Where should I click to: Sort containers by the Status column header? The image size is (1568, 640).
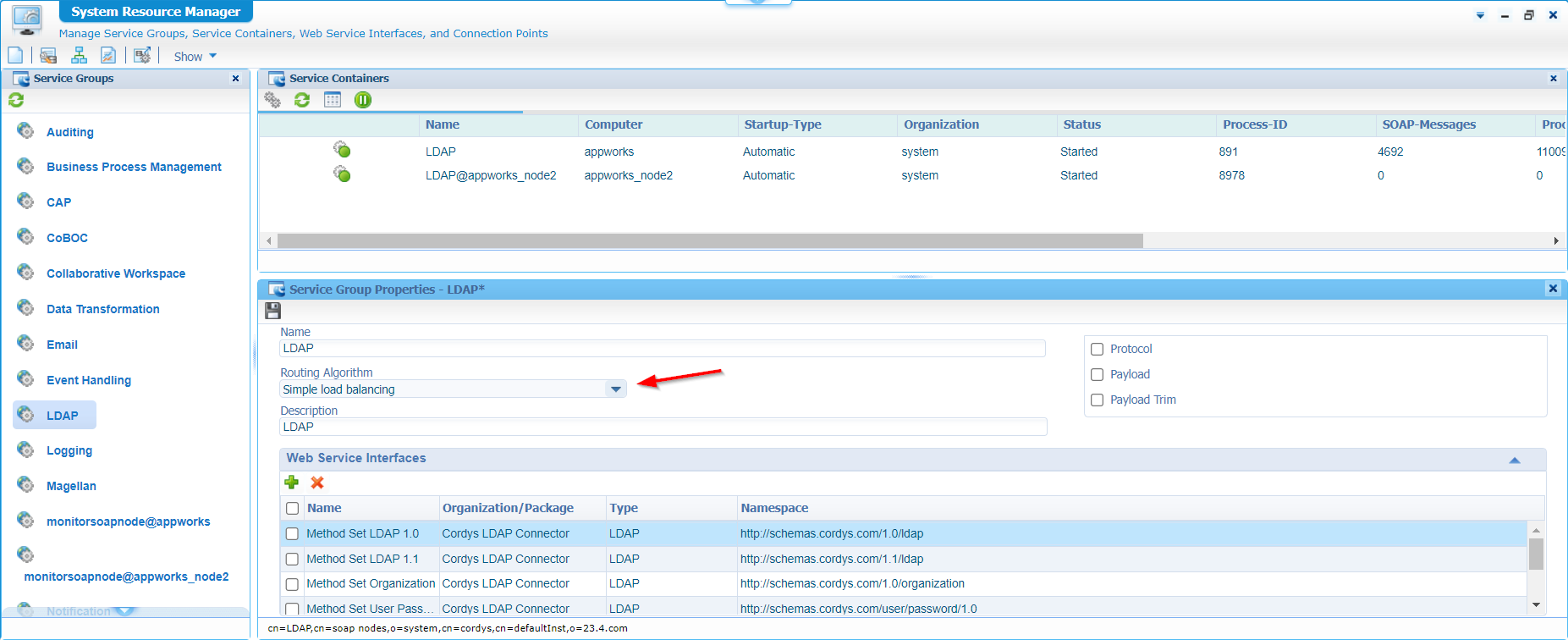(x=1081, y=124)
